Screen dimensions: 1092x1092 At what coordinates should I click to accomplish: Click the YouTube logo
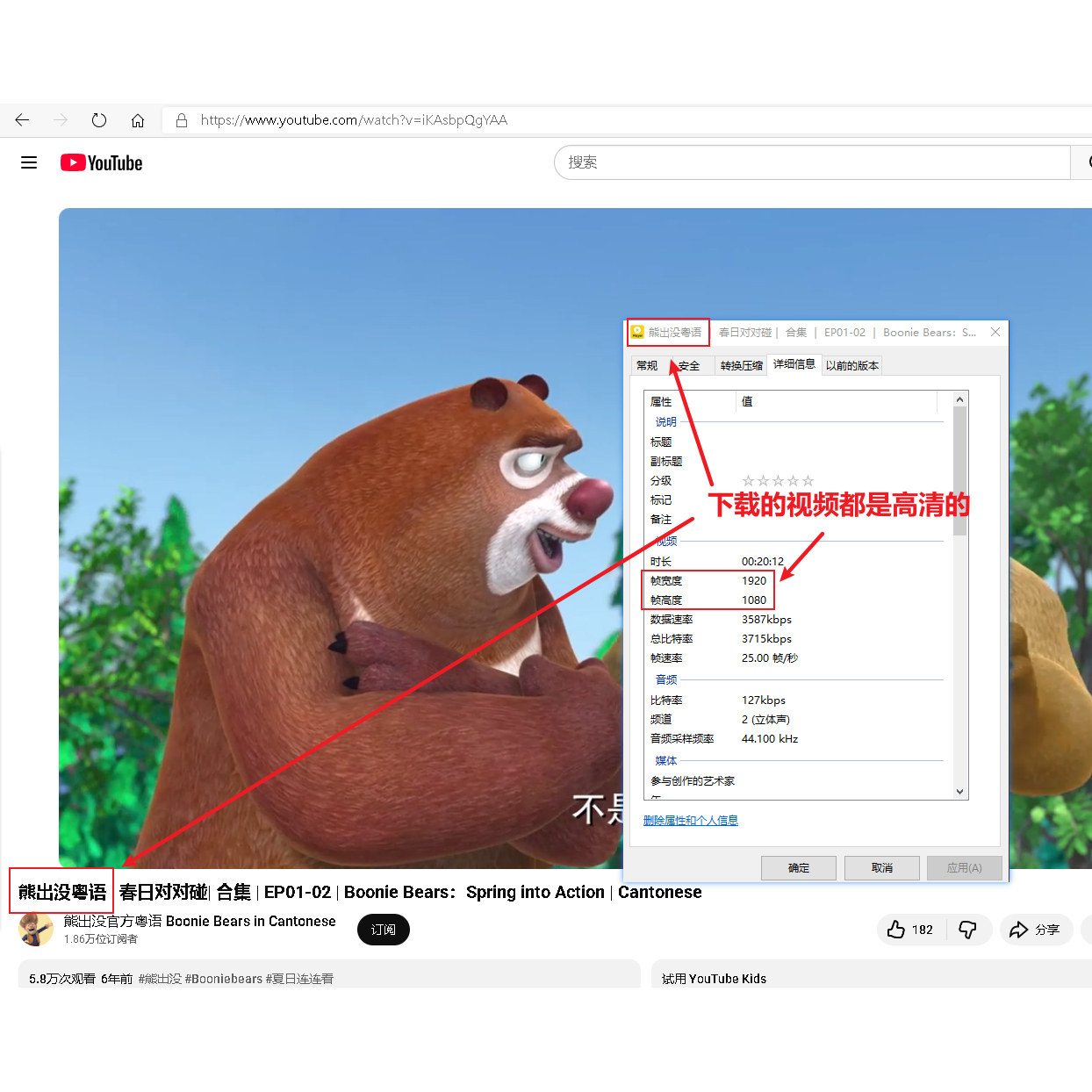(102, 162)
